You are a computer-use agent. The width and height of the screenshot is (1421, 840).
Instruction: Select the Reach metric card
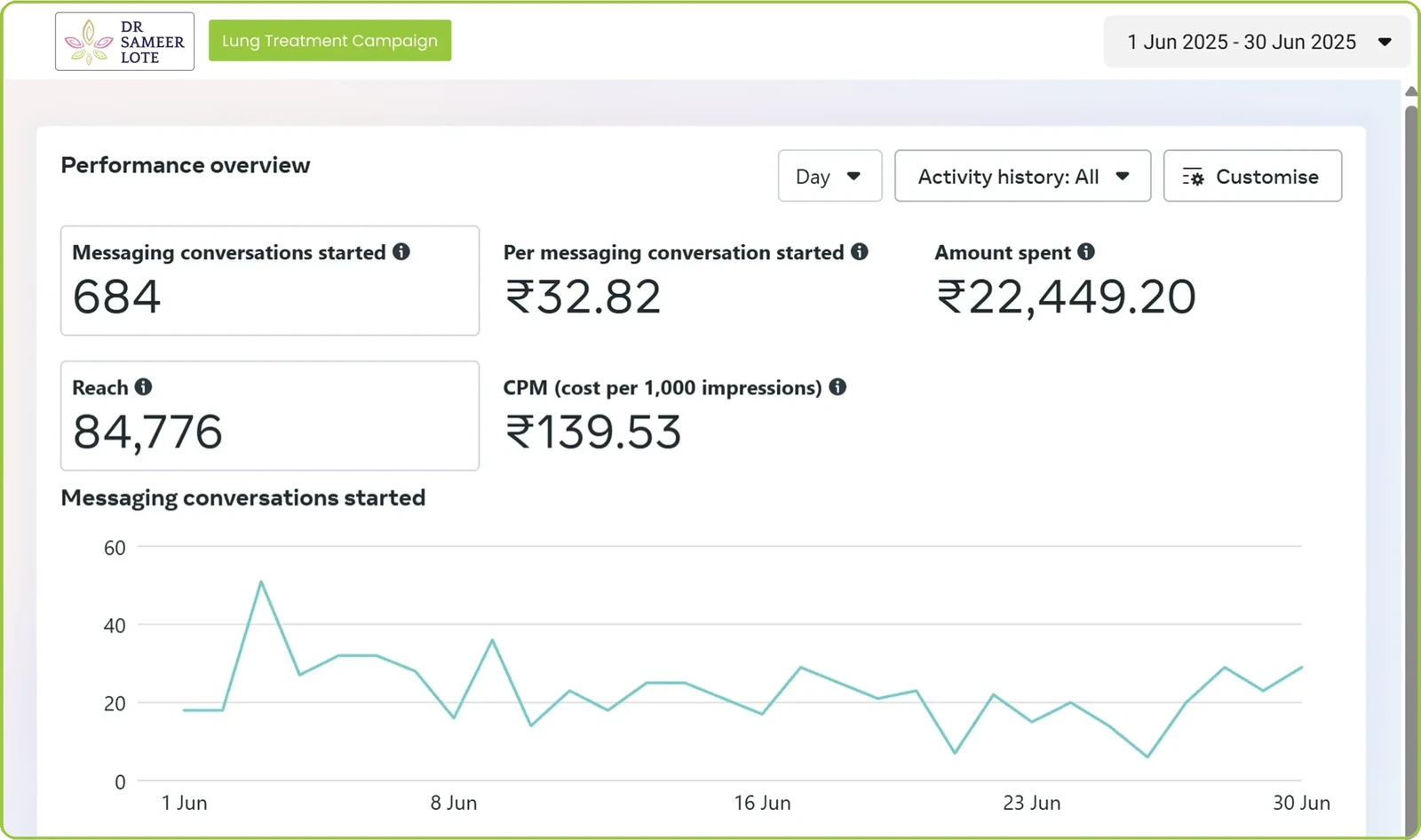(x=270, y=416)
